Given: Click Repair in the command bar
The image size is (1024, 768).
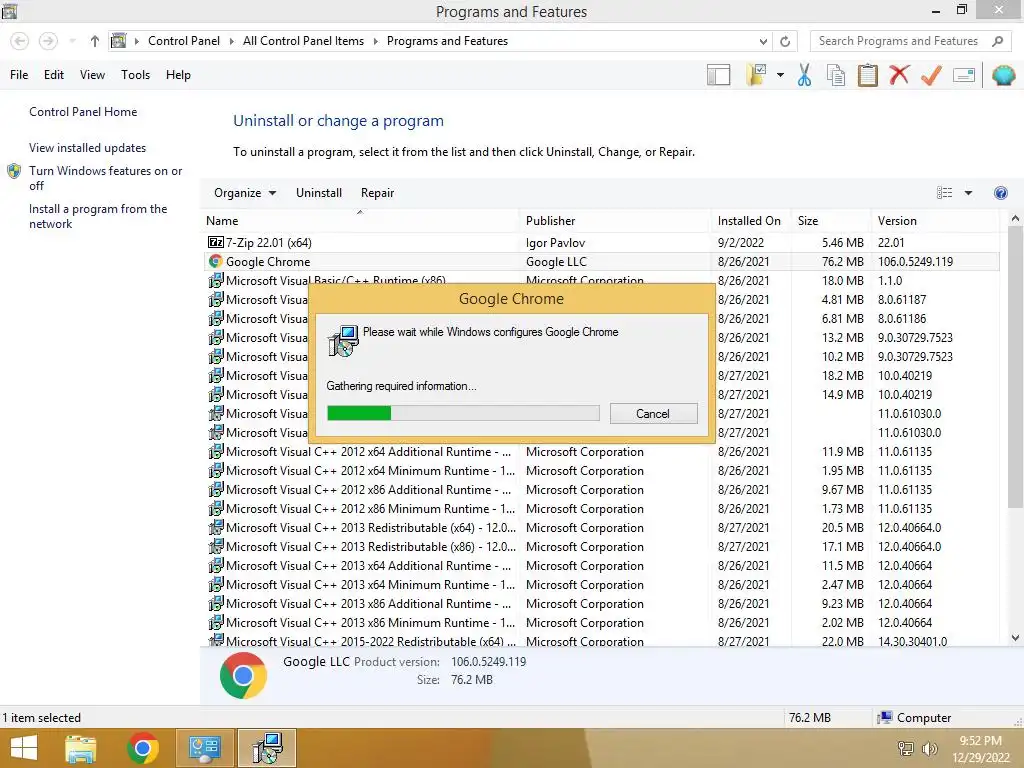Looking at the screenshot, I should coord(377,193).
